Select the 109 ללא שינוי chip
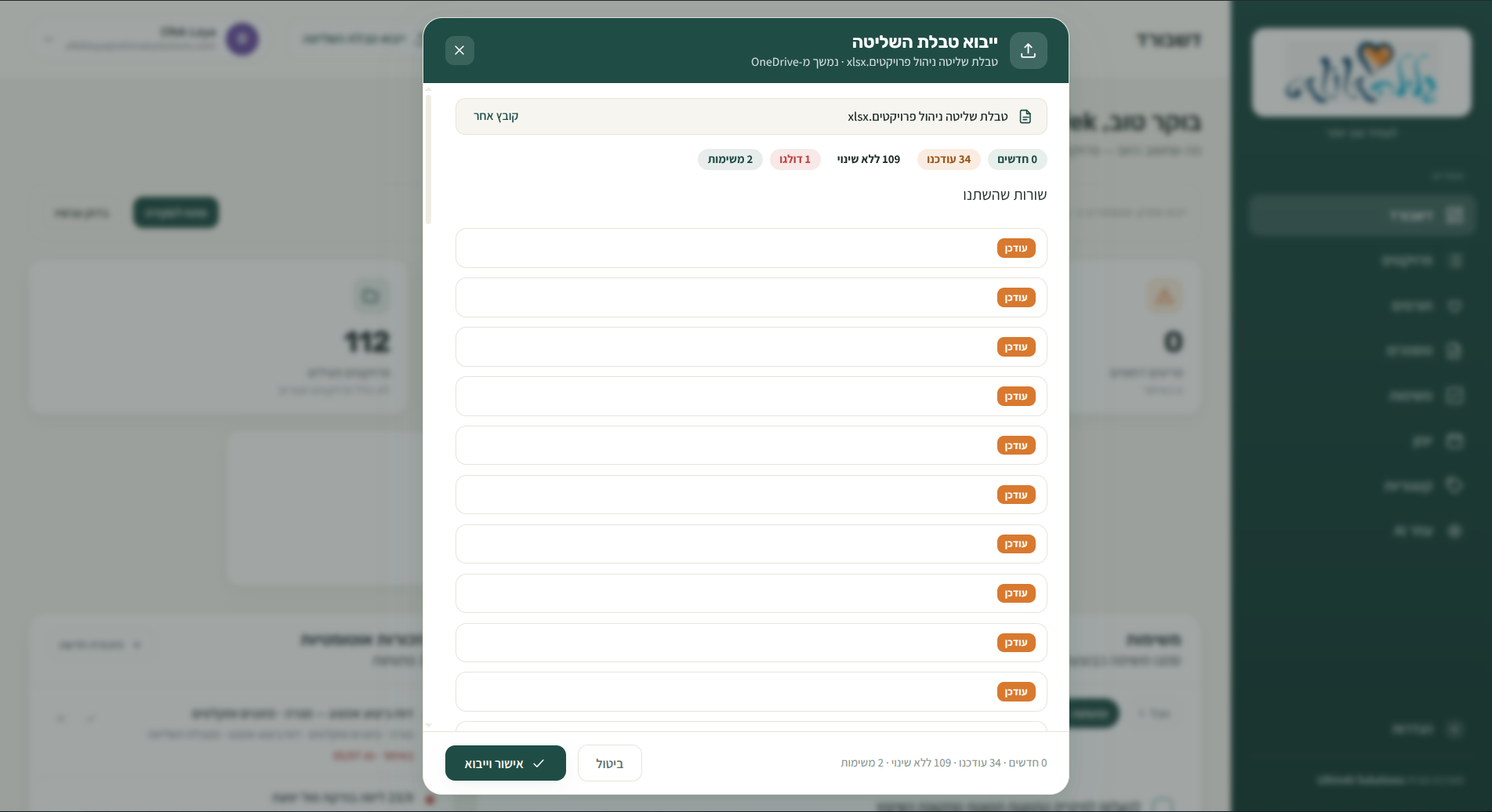This screenshot has height=812, width=1492. click(869, 159)
